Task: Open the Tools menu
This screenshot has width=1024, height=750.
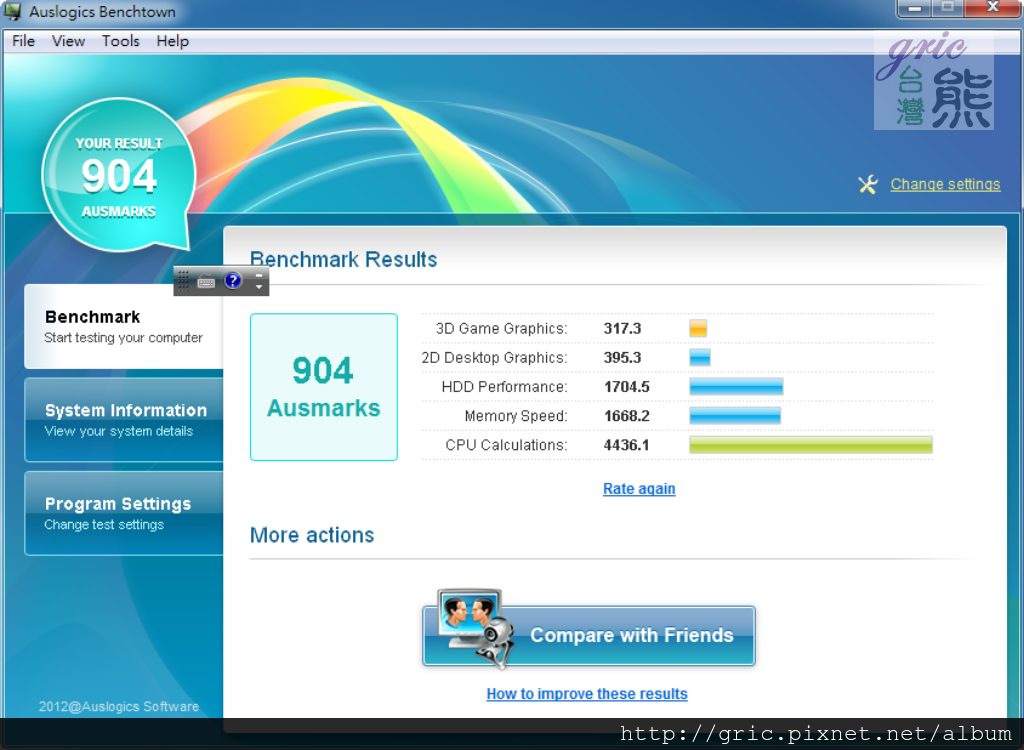Action: pyautogui.click(x=121, y=41)
